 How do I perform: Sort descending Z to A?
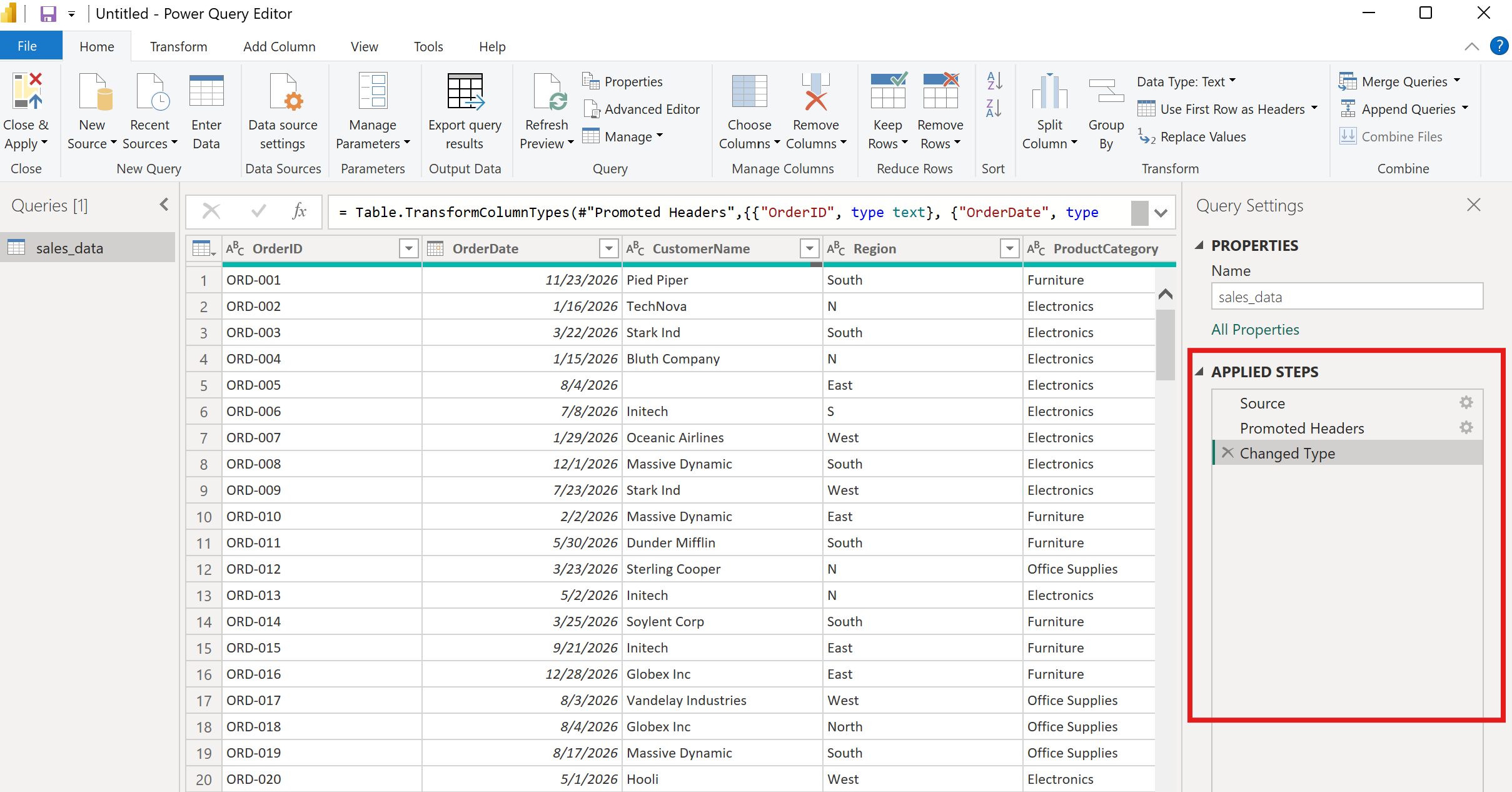(994, 108)
